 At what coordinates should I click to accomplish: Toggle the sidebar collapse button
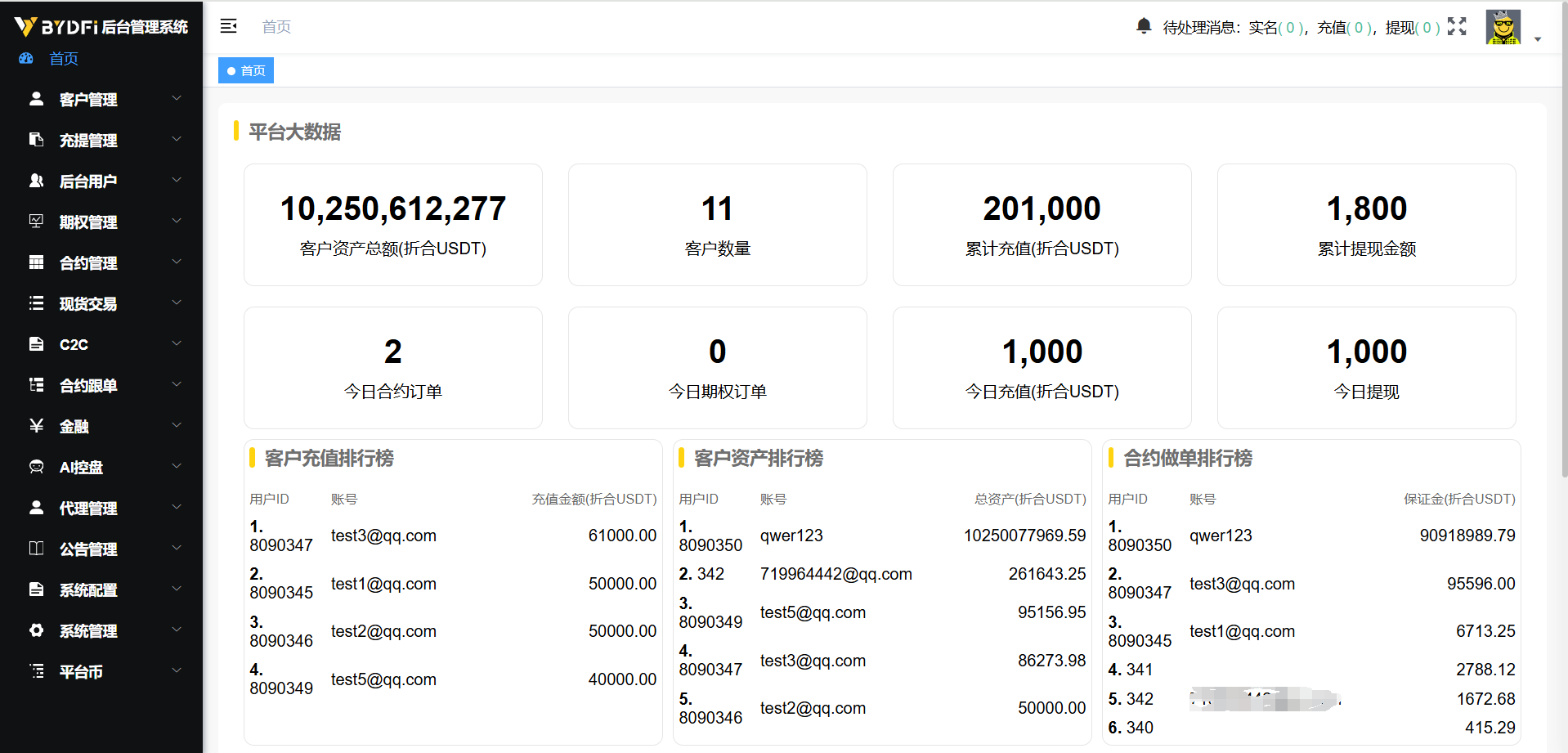tap(228, 25)
